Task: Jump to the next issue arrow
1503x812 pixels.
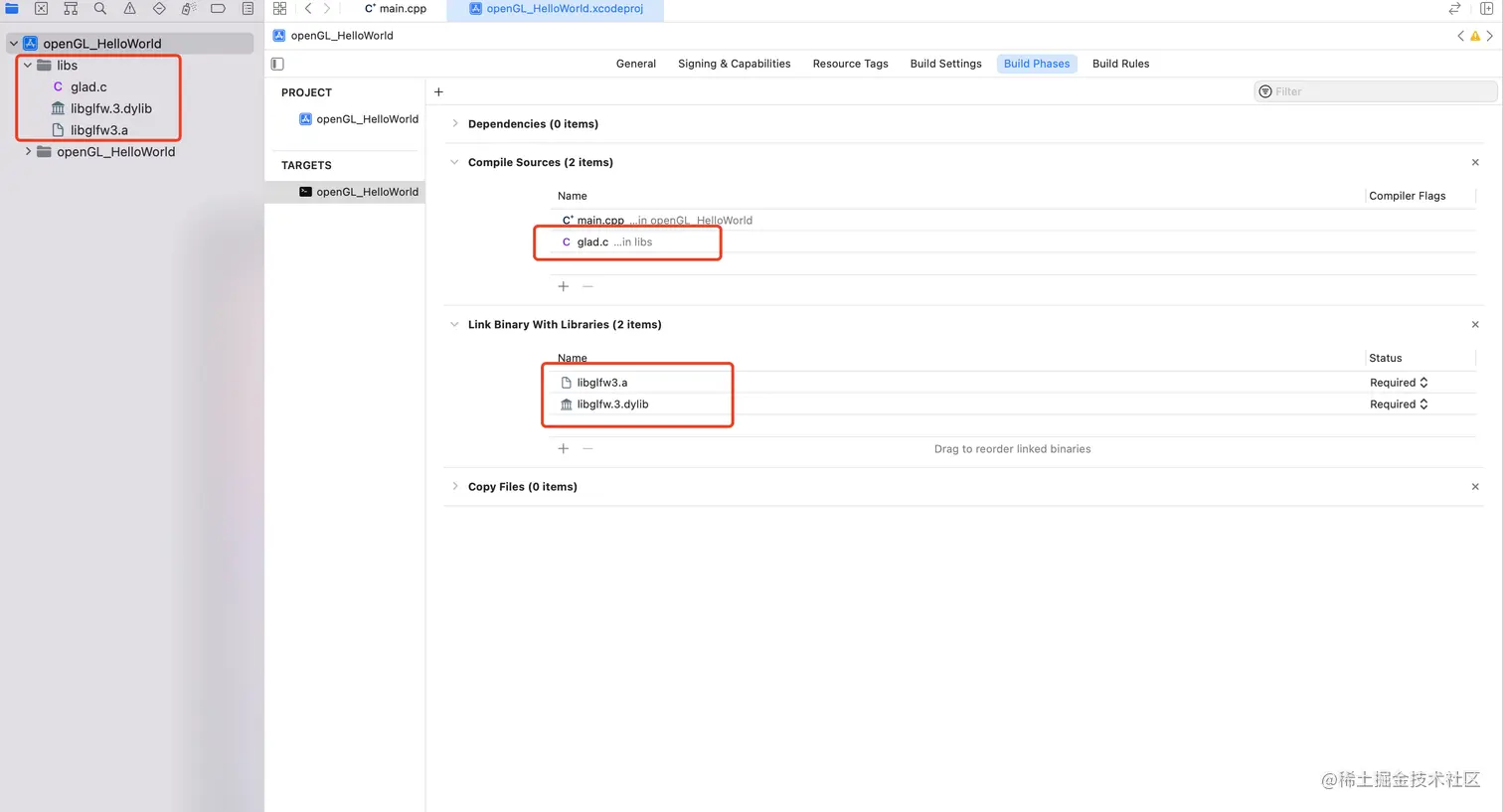Action: (x=1489, y=36)
